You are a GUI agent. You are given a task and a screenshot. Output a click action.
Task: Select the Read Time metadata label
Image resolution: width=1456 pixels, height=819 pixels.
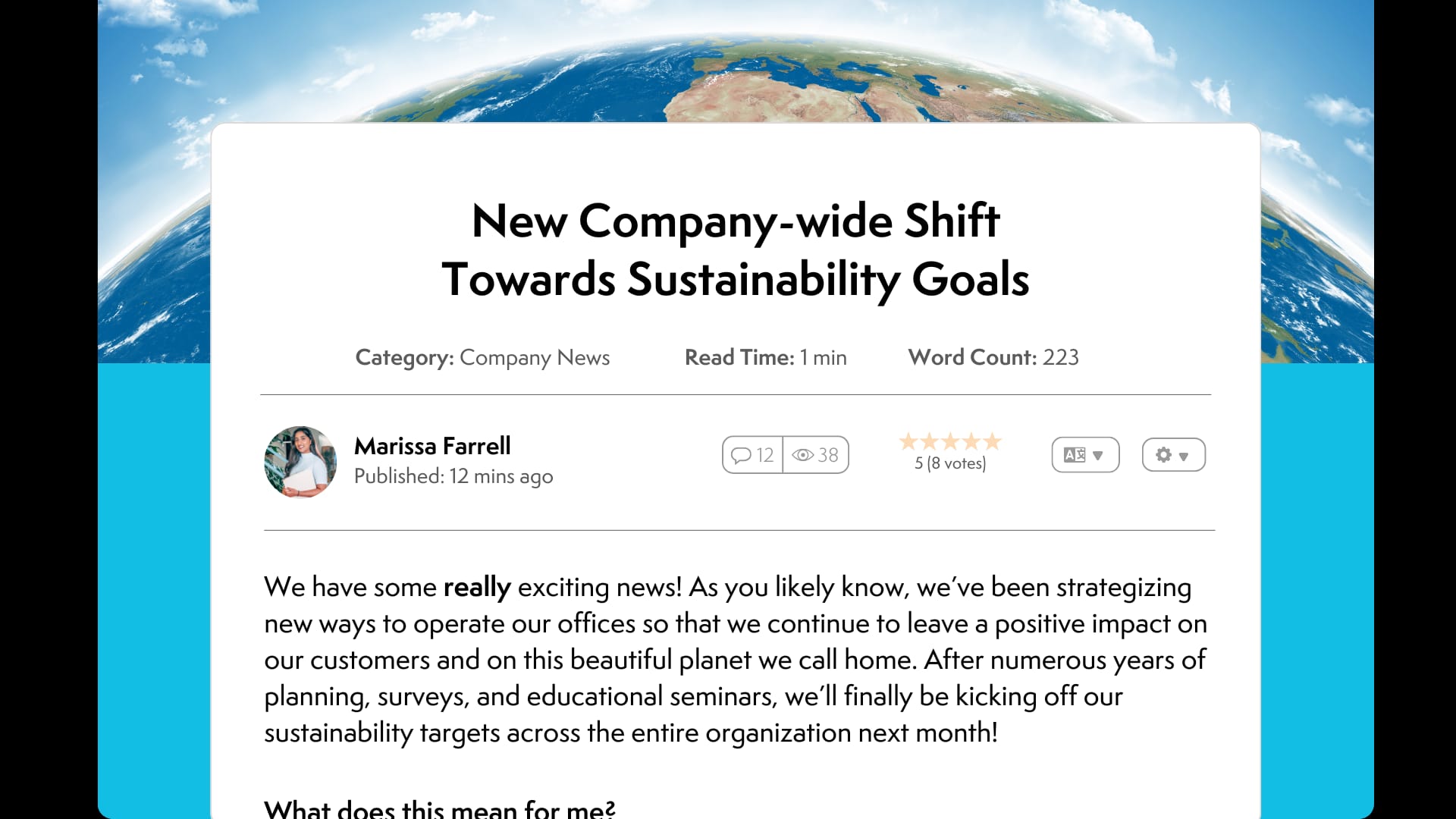pyautogui.click(x=739, y=357)
